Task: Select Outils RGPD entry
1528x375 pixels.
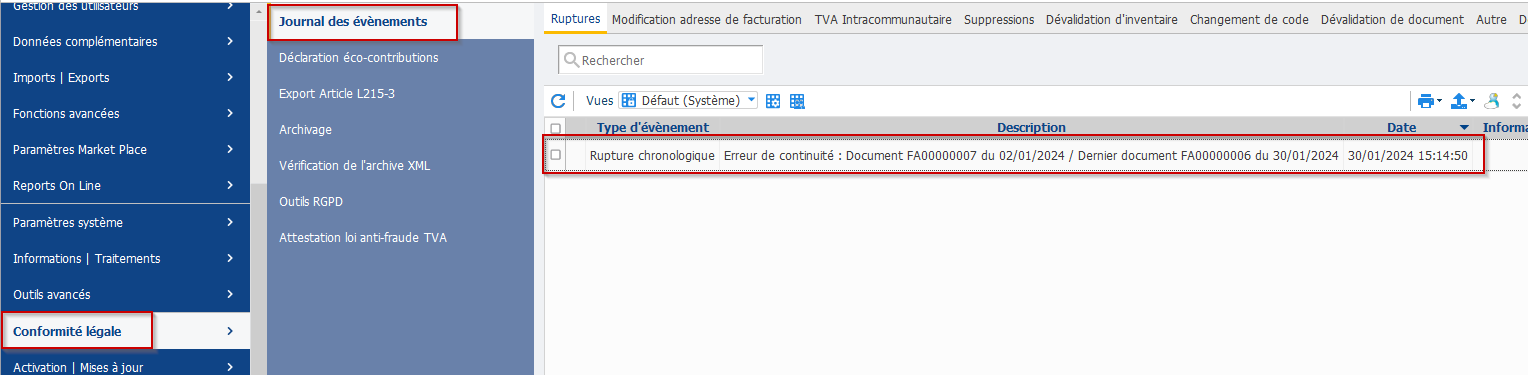Action: tap(313, 201)
